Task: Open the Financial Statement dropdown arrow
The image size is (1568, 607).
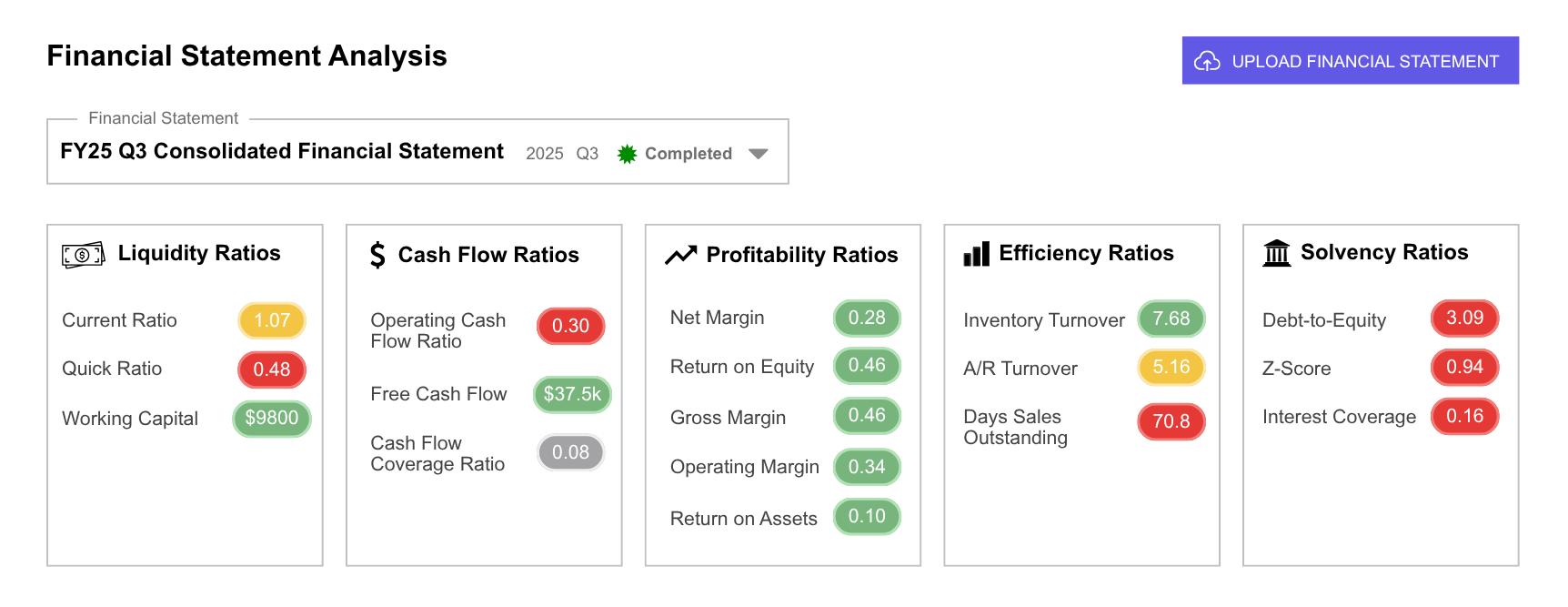Action: 758,154
